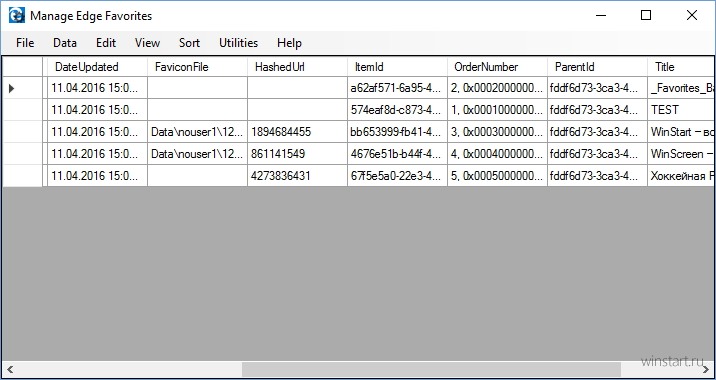Select the Хоккейная title cell

681,176
